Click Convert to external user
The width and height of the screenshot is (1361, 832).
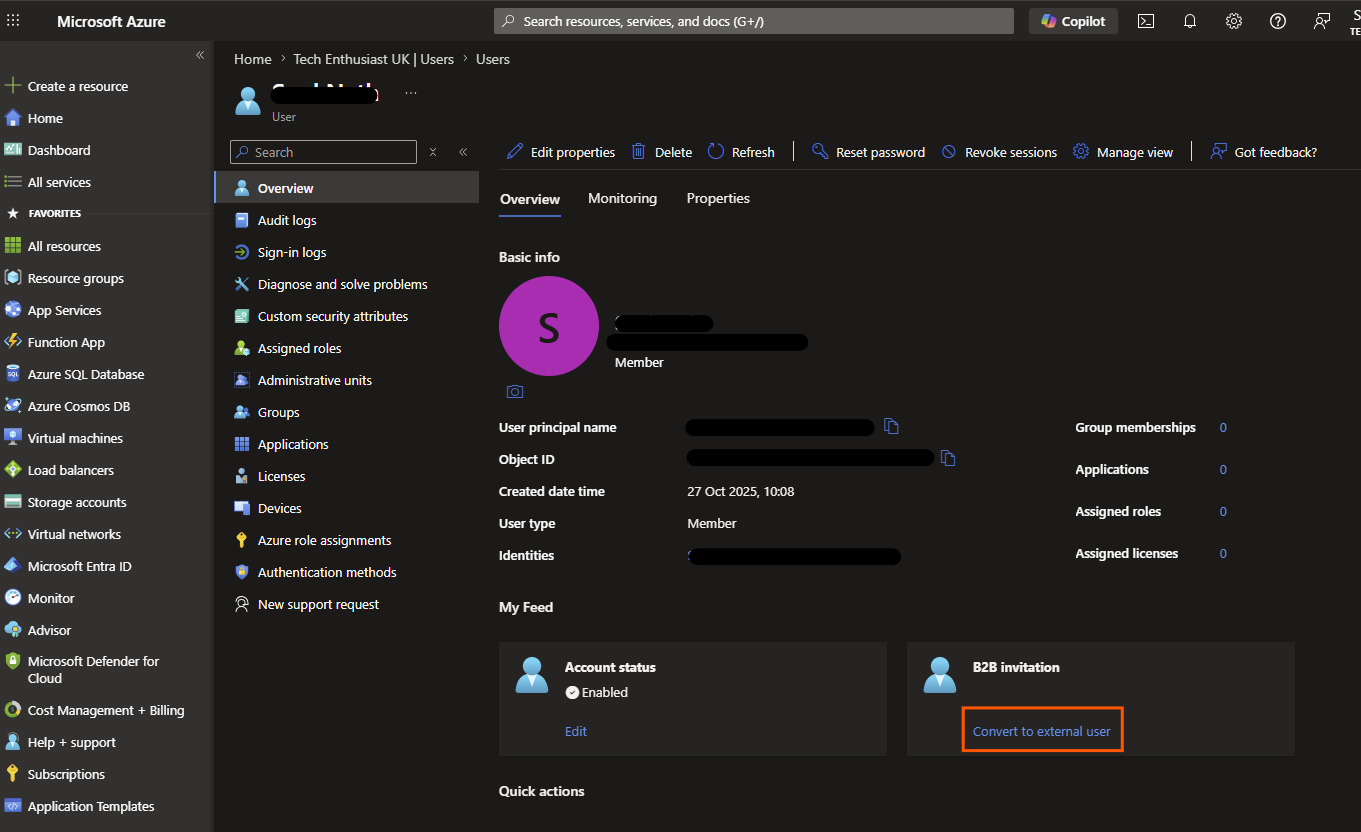tap(1042, 731)
